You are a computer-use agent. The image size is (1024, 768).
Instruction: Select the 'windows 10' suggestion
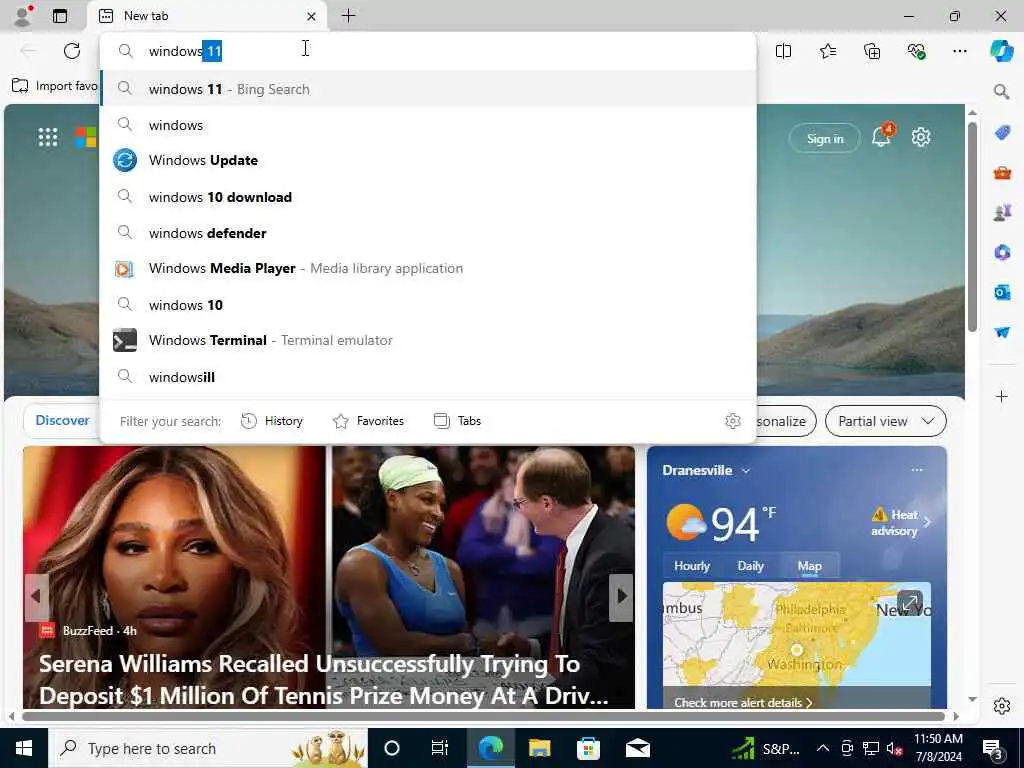click(x=428, y=304)
